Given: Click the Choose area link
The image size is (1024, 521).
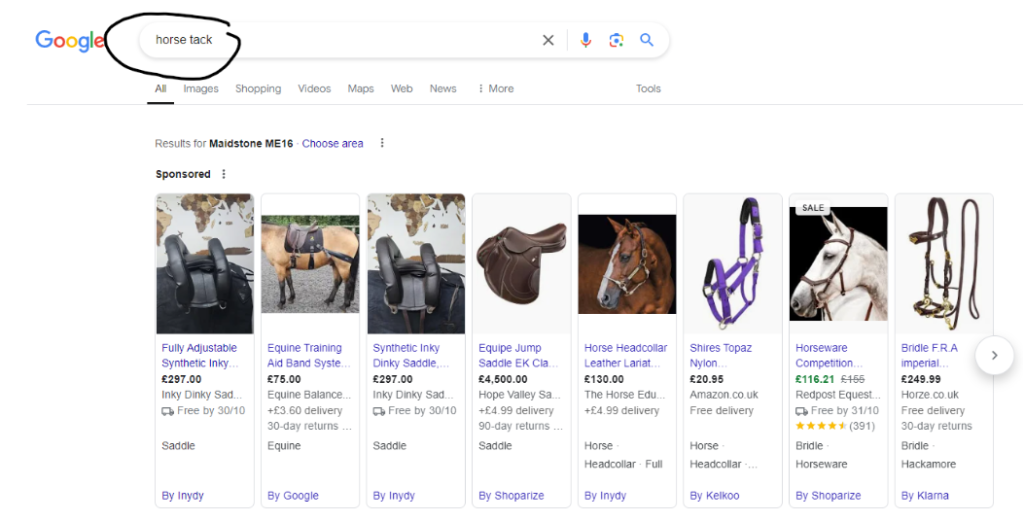Looking at the screenshot, I should point(332,143).
